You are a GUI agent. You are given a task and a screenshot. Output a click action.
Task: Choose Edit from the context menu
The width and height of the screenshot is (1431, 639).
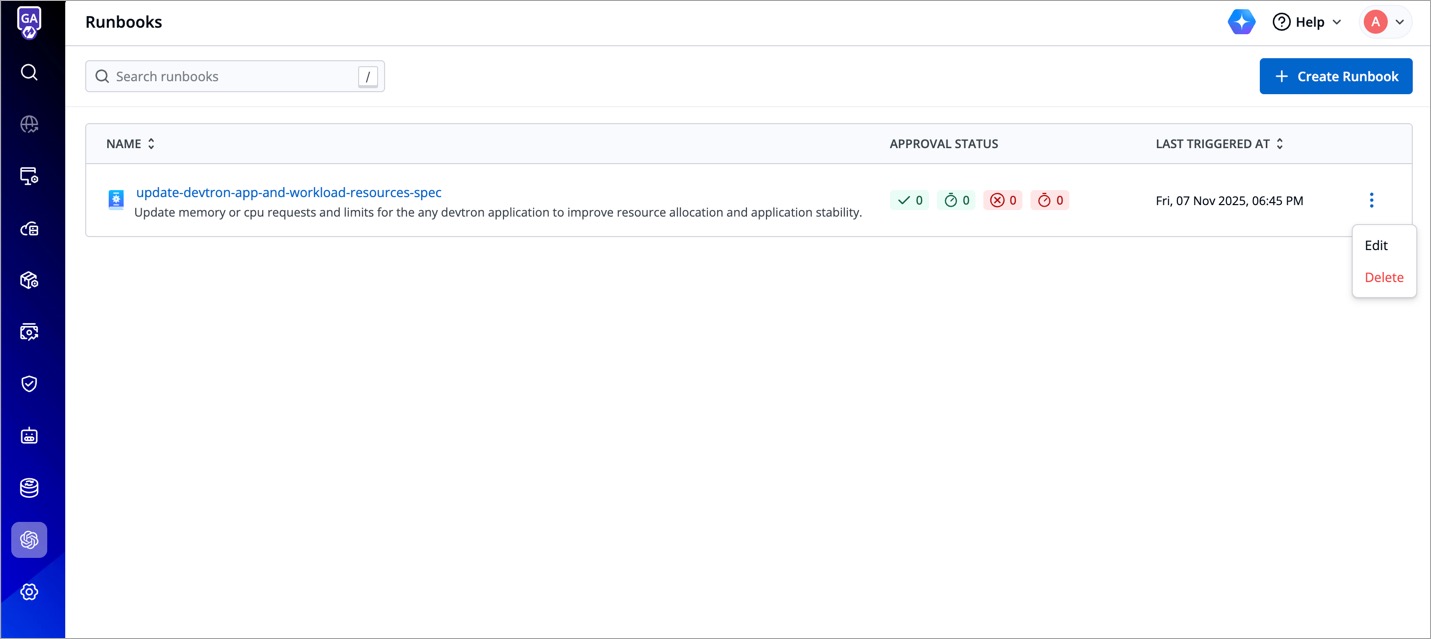(x=1376, y=245)
